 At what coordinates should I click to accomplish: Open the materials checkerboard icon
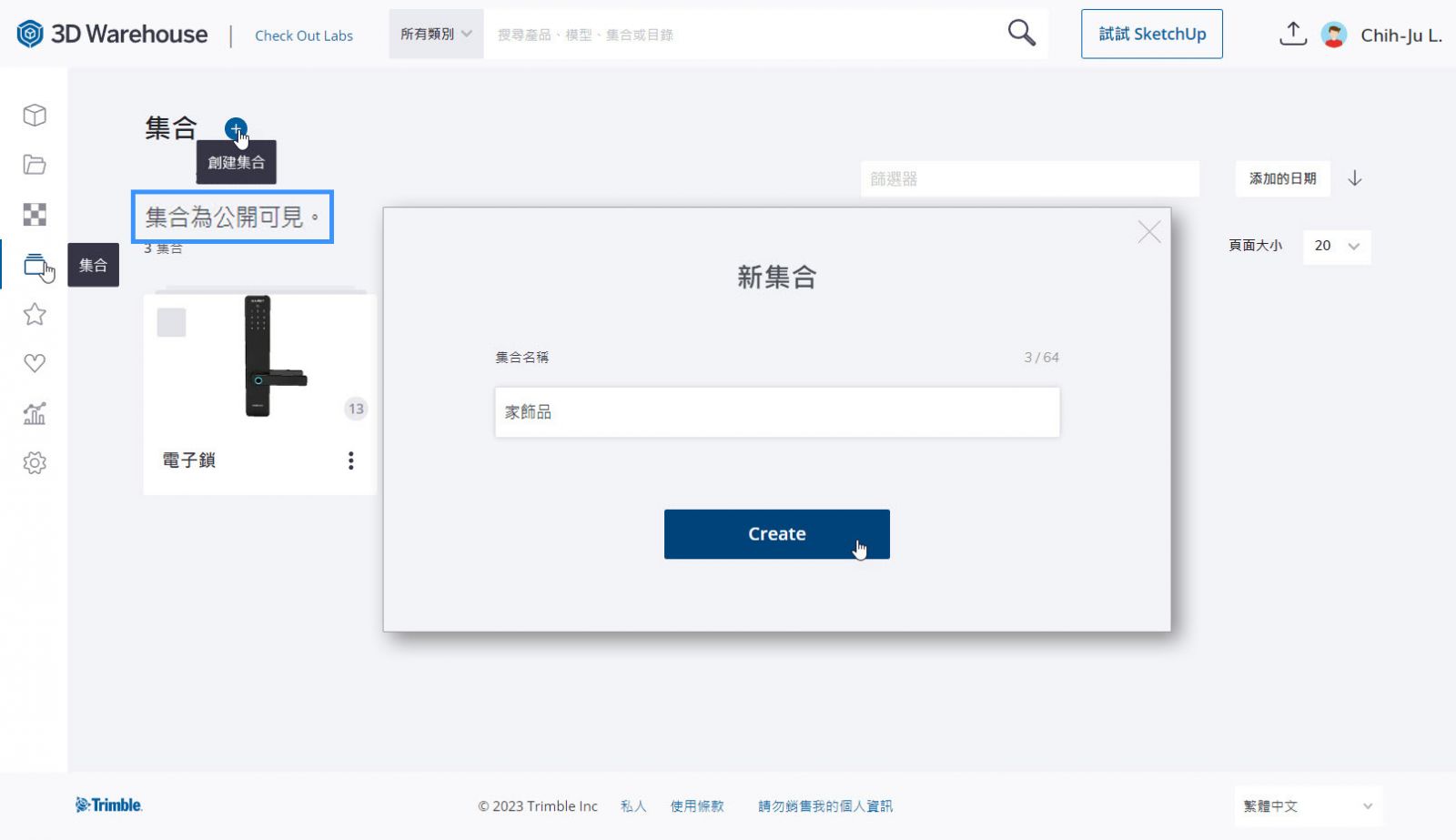(x=35, y=215)
